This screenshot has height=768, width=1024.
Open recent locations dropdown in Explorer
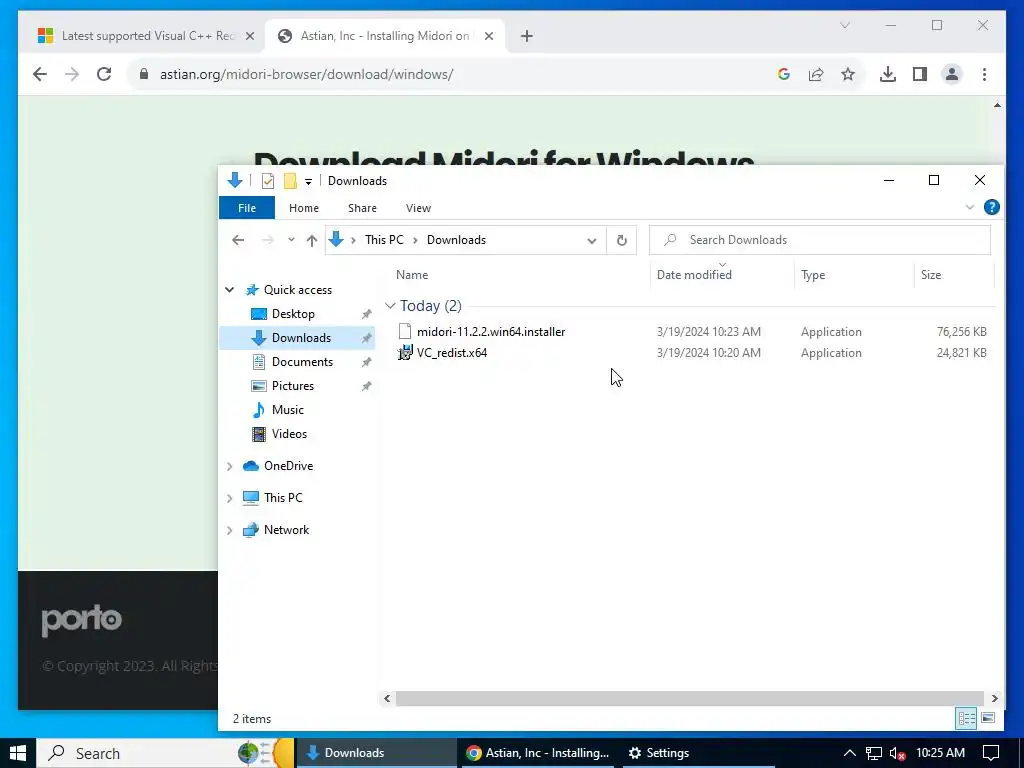tap(291, 240)
